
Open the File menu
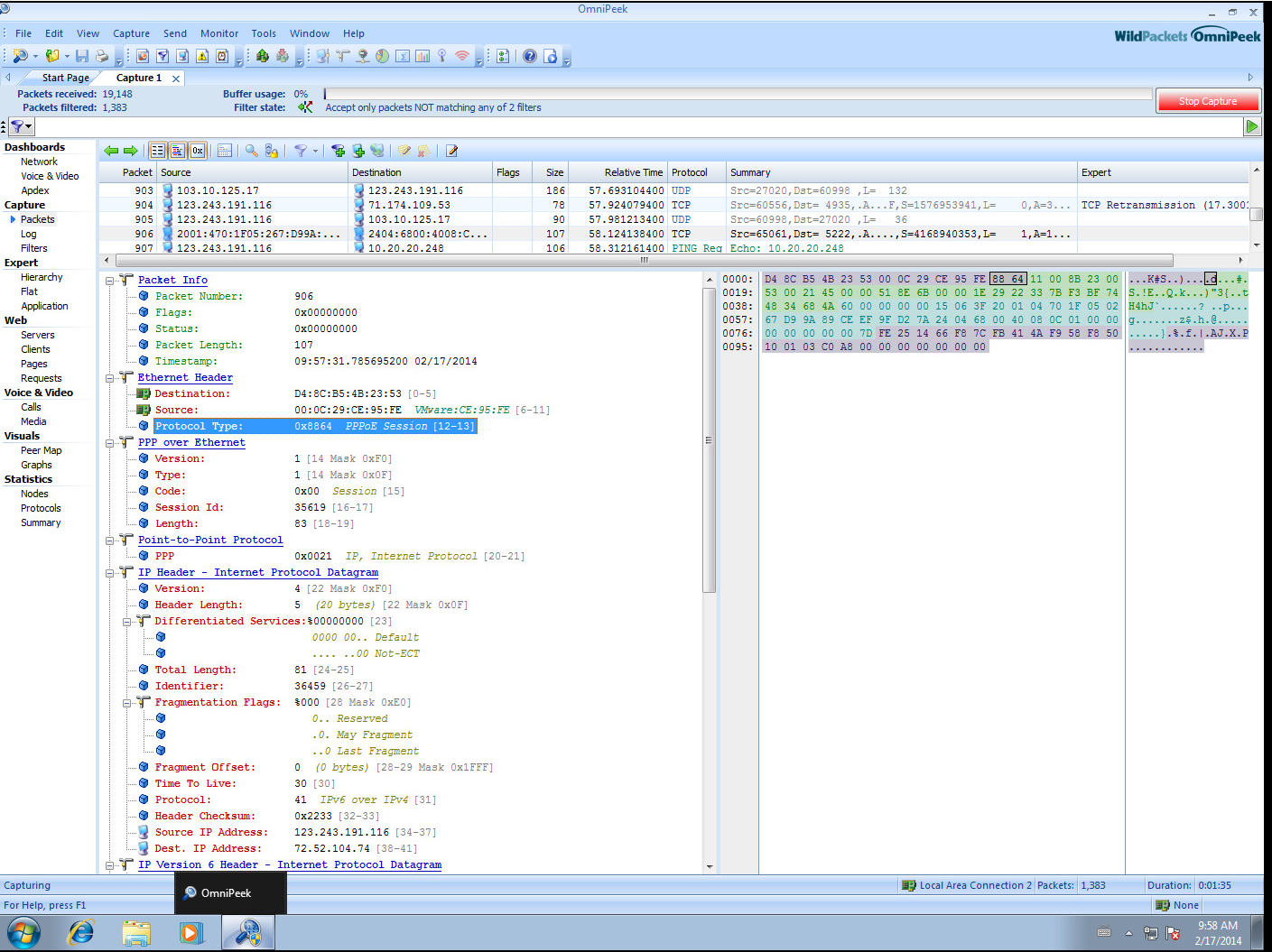[x=23, y=33]
